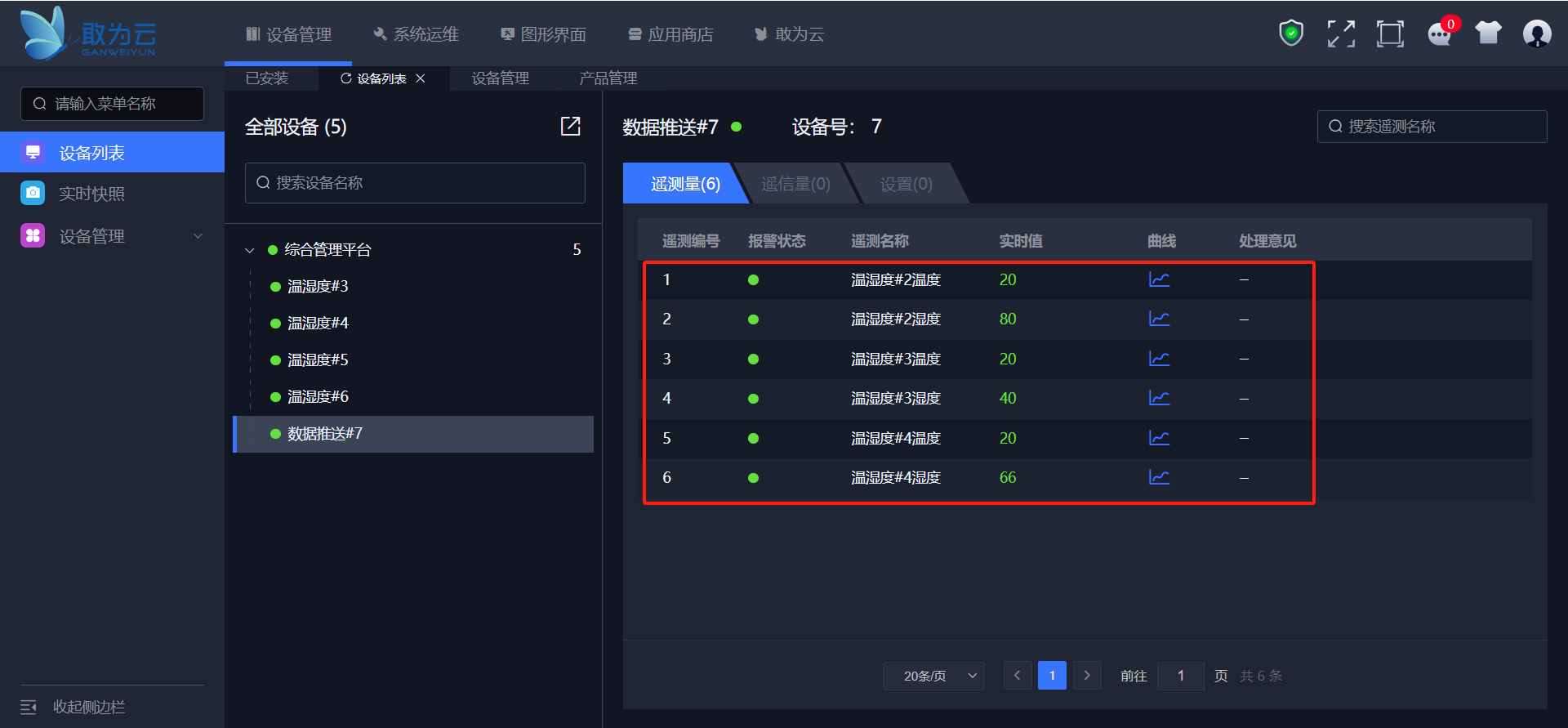Click the green security shield icon
The image size is (1568, 728).
(x=1291, y=33)
